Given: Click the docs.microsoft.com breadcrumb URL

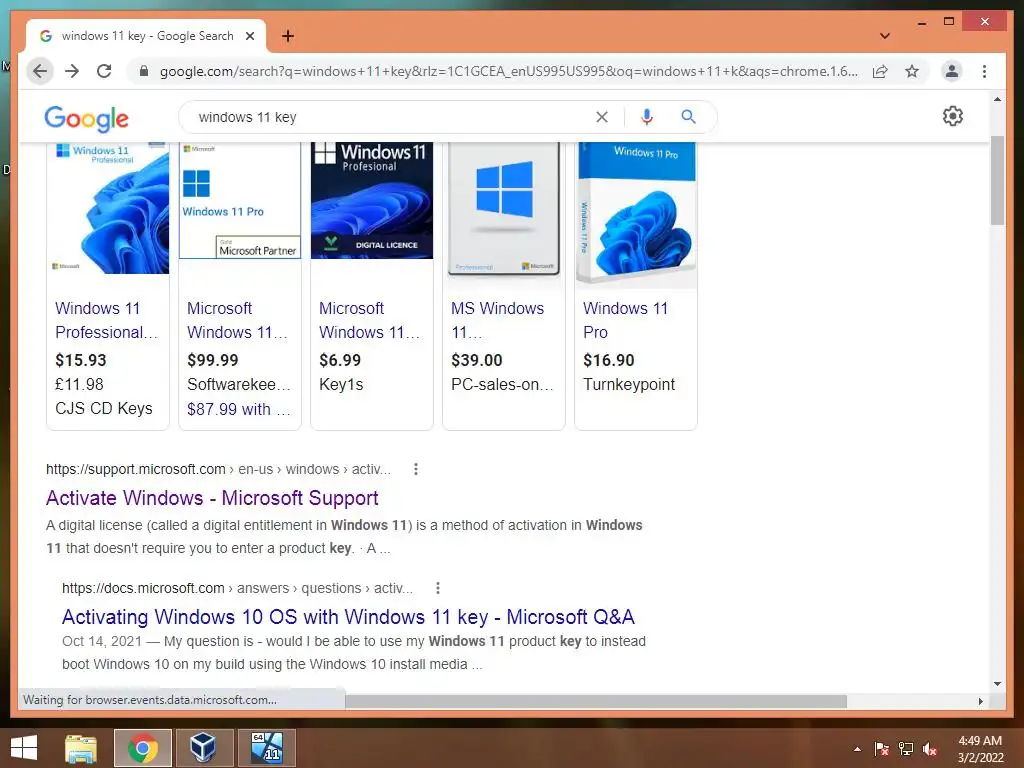Looking at the screenshot, I should [x=237, y=588].
